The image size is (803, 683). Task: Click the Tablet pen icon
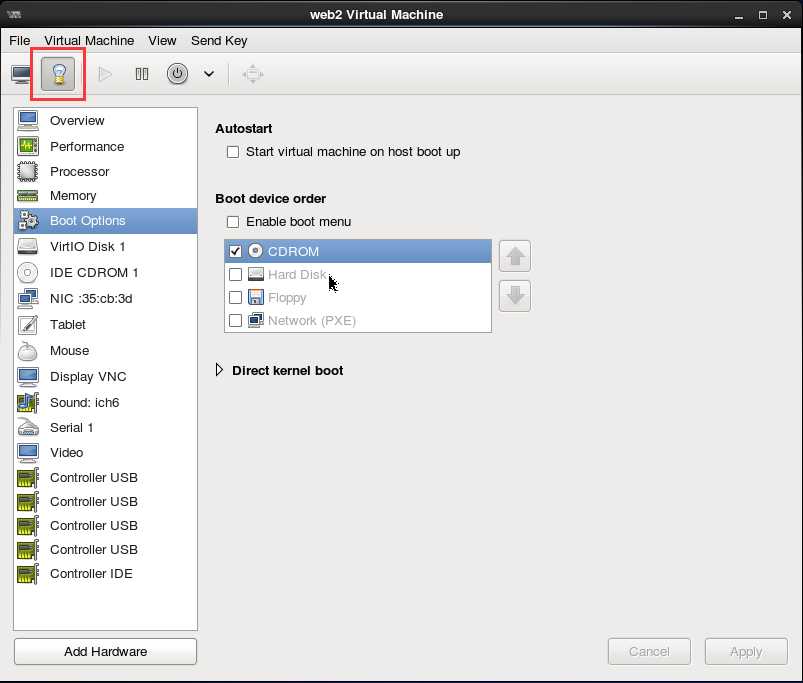tap(28, 325)
